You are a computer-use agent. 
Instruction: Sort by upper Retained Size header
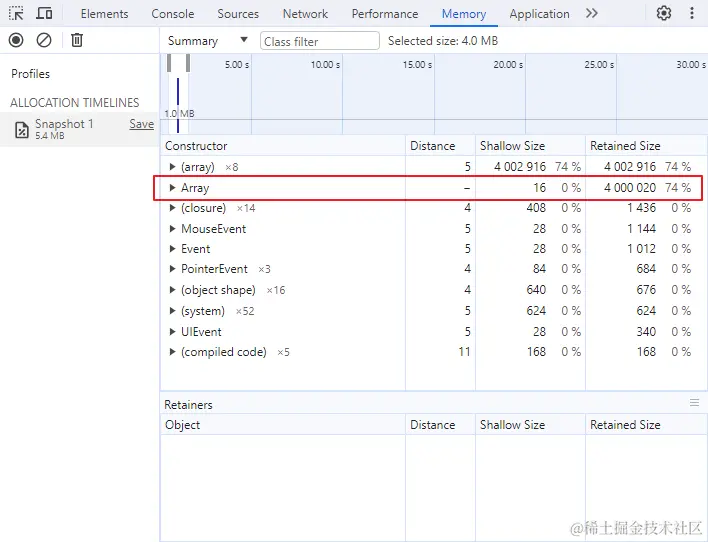646,145
